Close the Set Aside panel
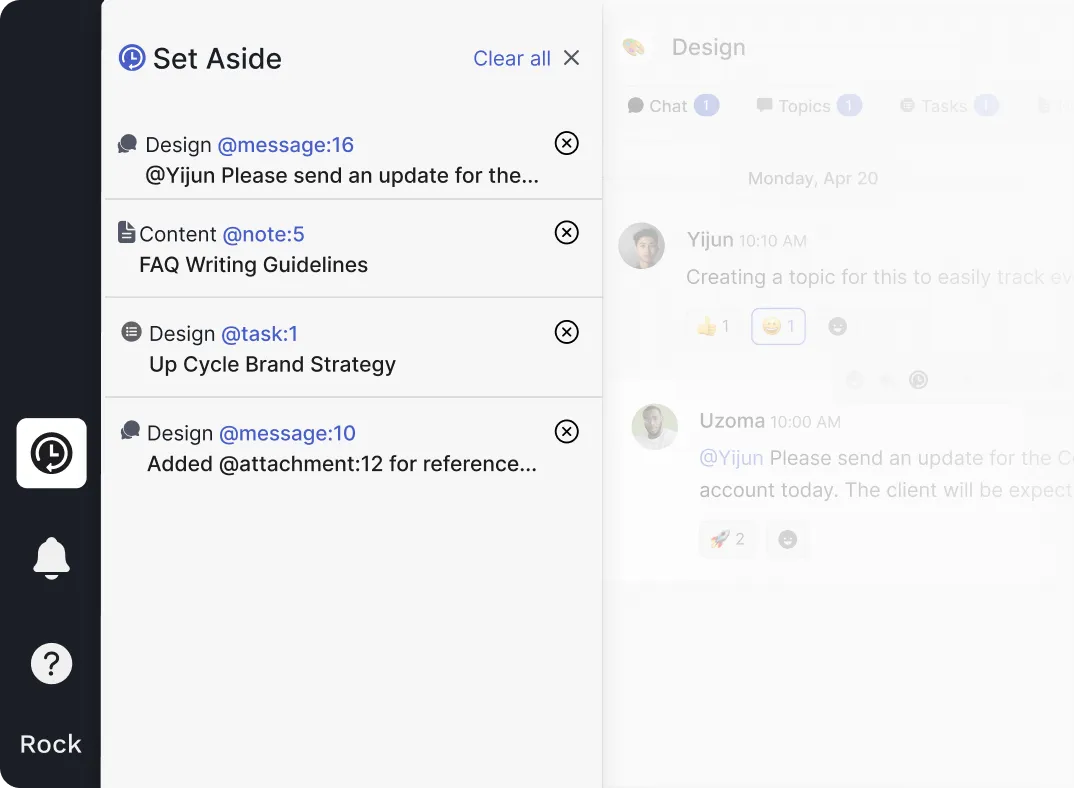This screenshot has height=788, width=1074. tap(571, 58)
